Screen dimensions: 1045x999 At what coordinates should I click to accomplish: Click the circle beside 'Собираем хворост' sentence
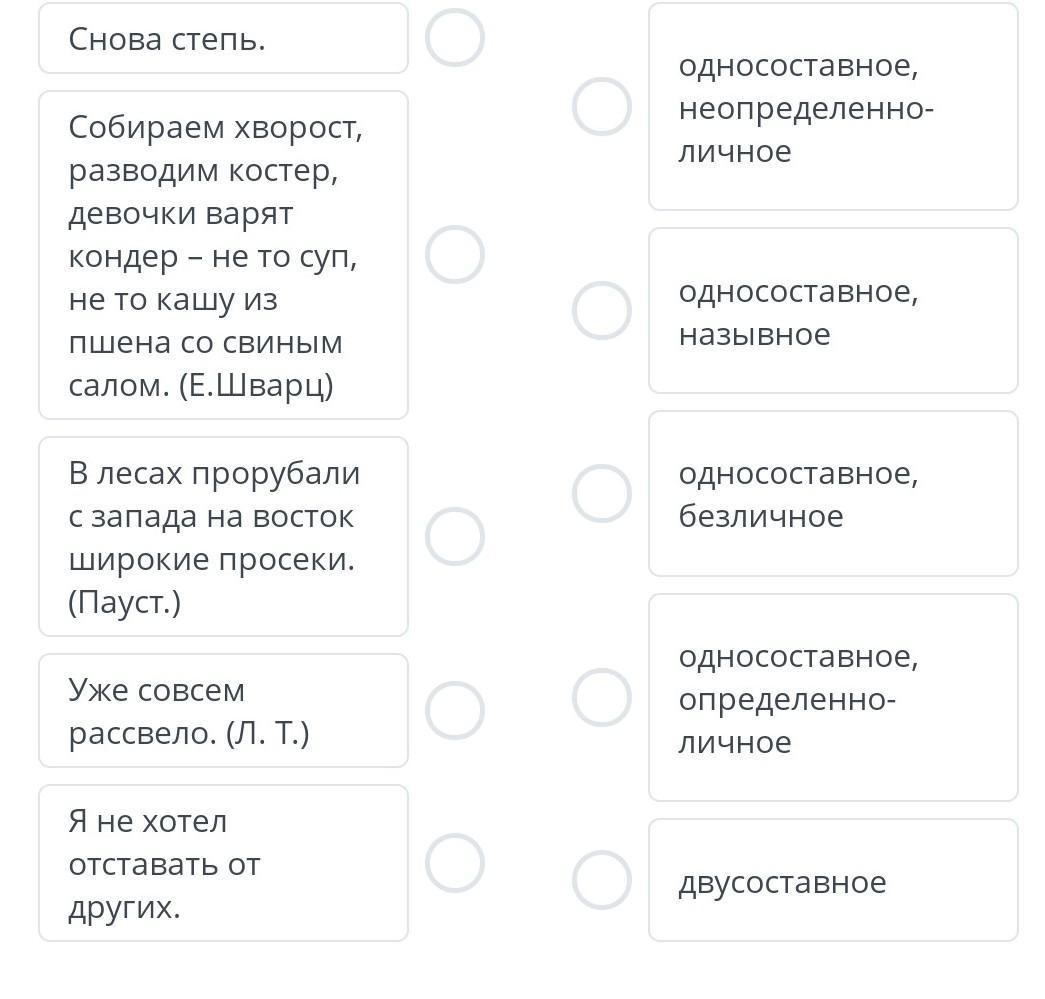click(x=455, y=254)
